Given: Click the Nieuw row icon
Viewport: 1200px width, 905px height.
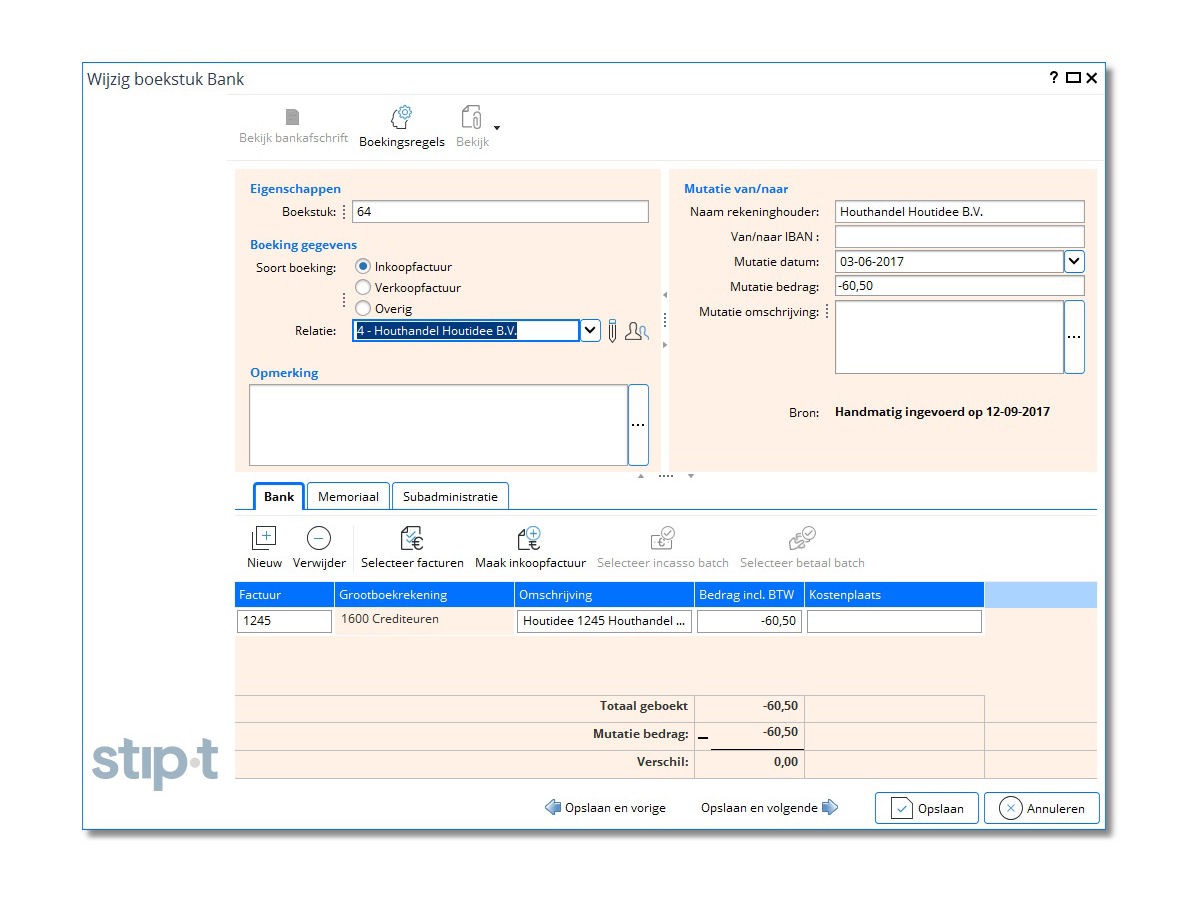Looking at the screenshot, I should click(264, 539).
